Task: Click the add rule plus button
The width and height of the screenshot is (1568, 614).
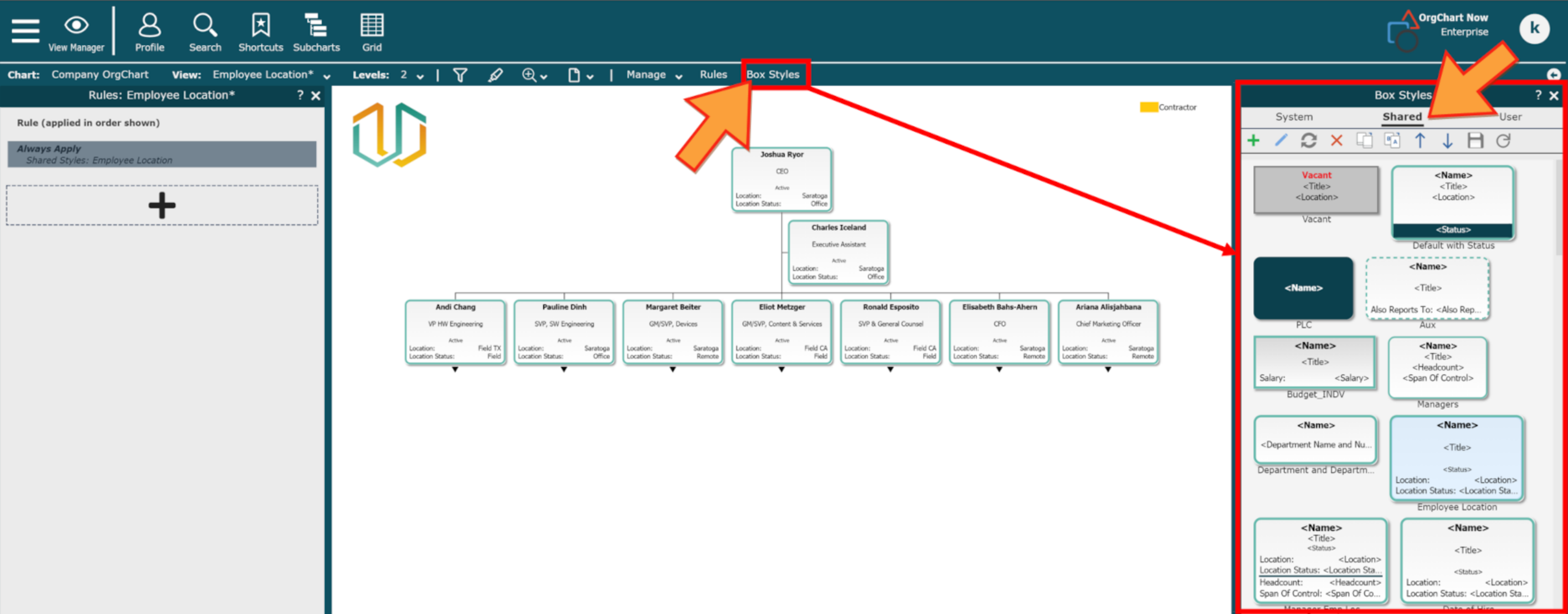Action: click(x=162, y=205)
